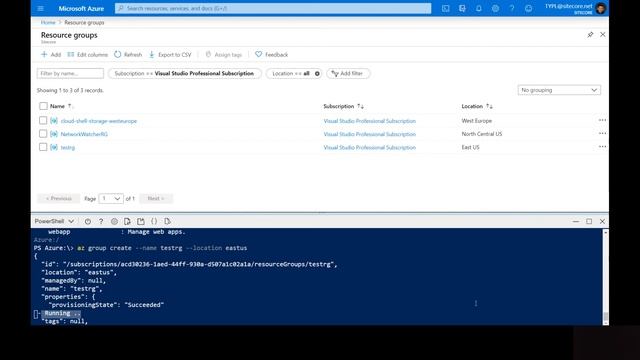Remove the Location filter

[x=317, y=73]
